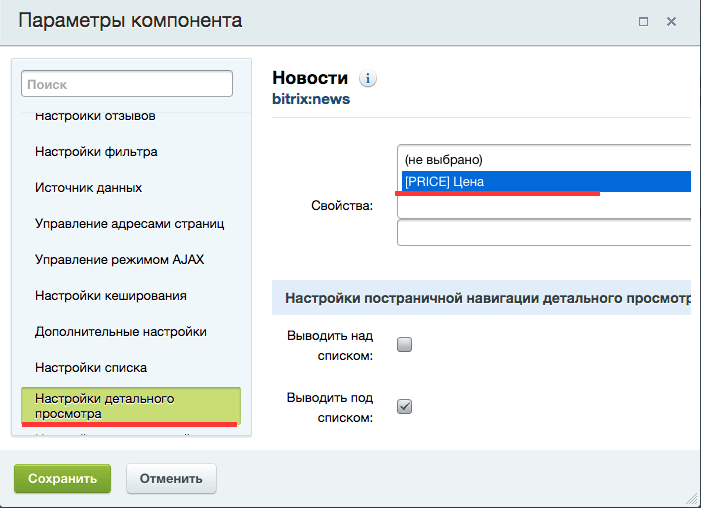Screen dimensions: 701x508
Task: Maximize the Параметры компонента dialog
Action: tap(643, 20)
